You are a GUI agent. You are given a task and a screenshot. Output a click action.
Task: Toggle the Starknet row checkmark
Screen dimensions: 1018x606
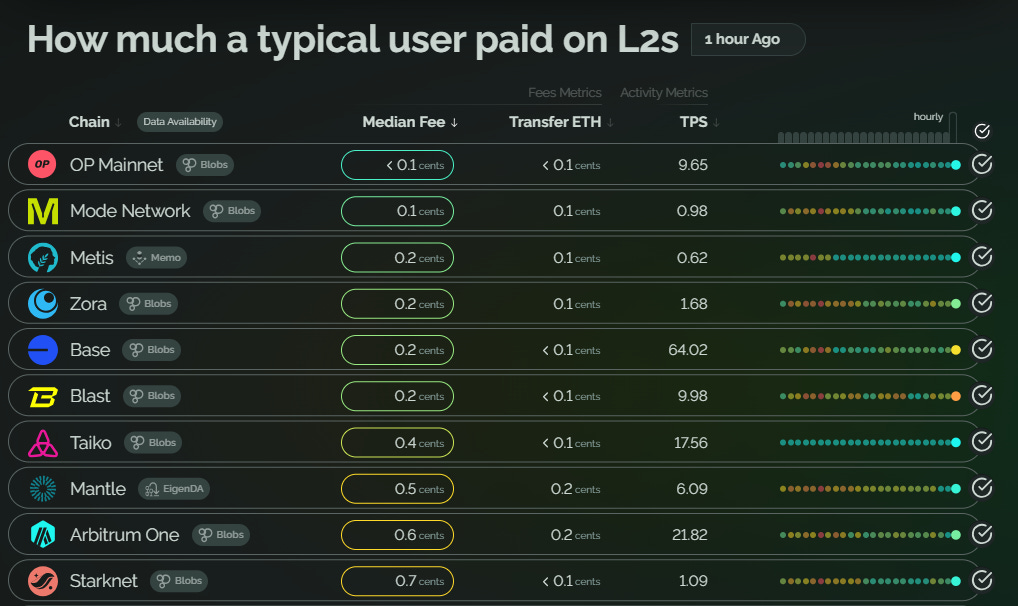click(x=982, y=581)
